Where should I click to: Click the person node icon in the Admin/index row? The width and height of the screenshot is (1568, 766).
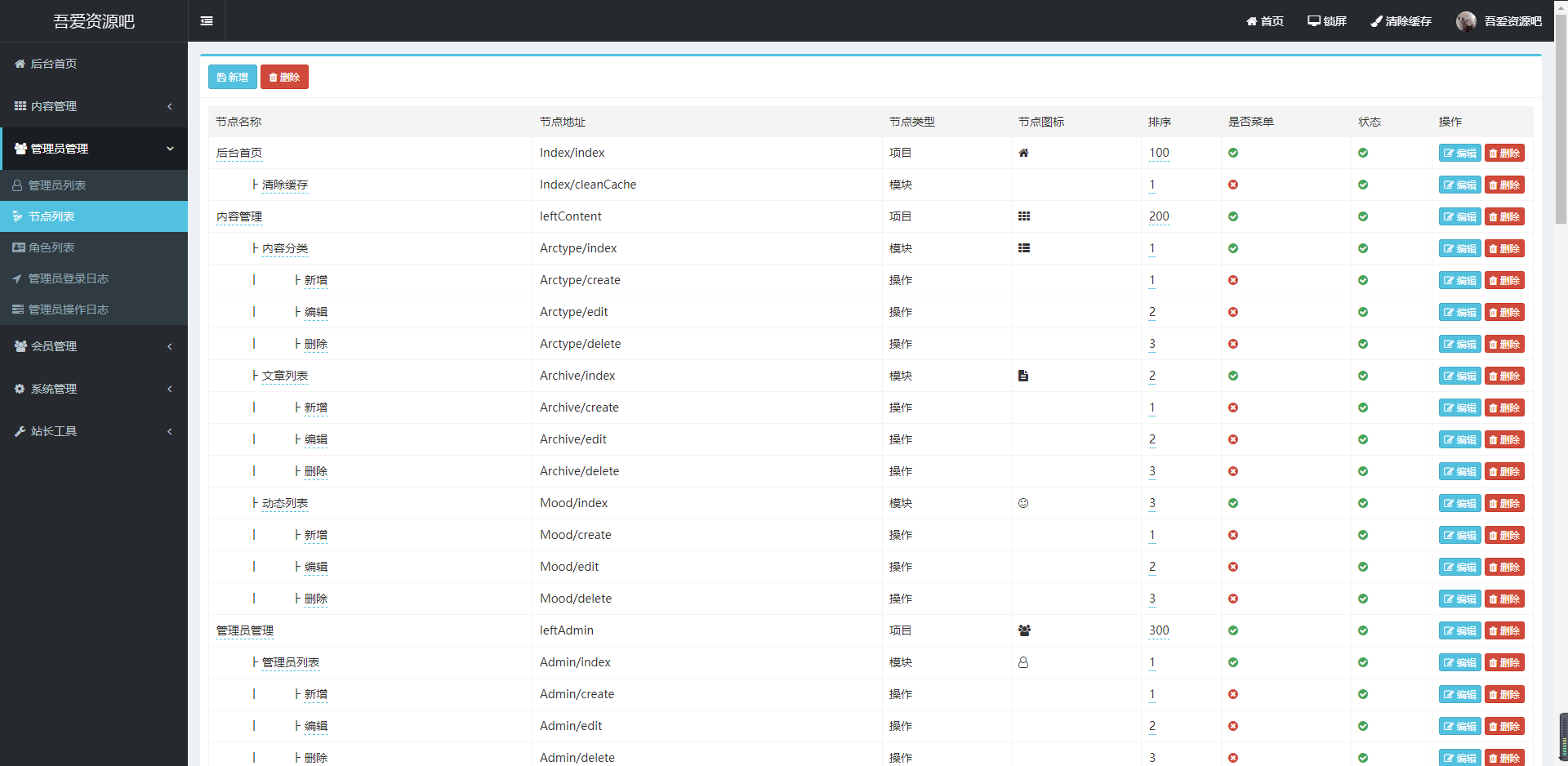(1023, 662)
